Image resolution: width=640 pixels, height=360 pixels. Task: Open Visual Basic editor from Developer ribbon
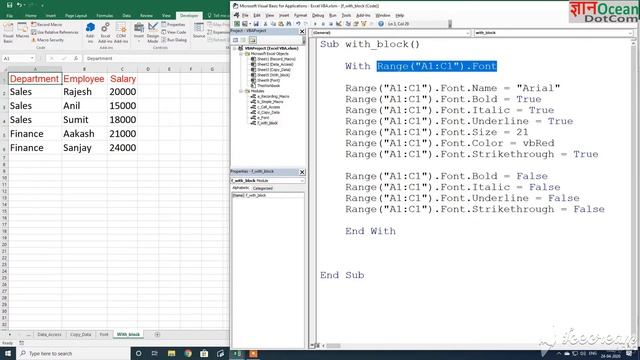pyautogui.click(x=8, y=32)
